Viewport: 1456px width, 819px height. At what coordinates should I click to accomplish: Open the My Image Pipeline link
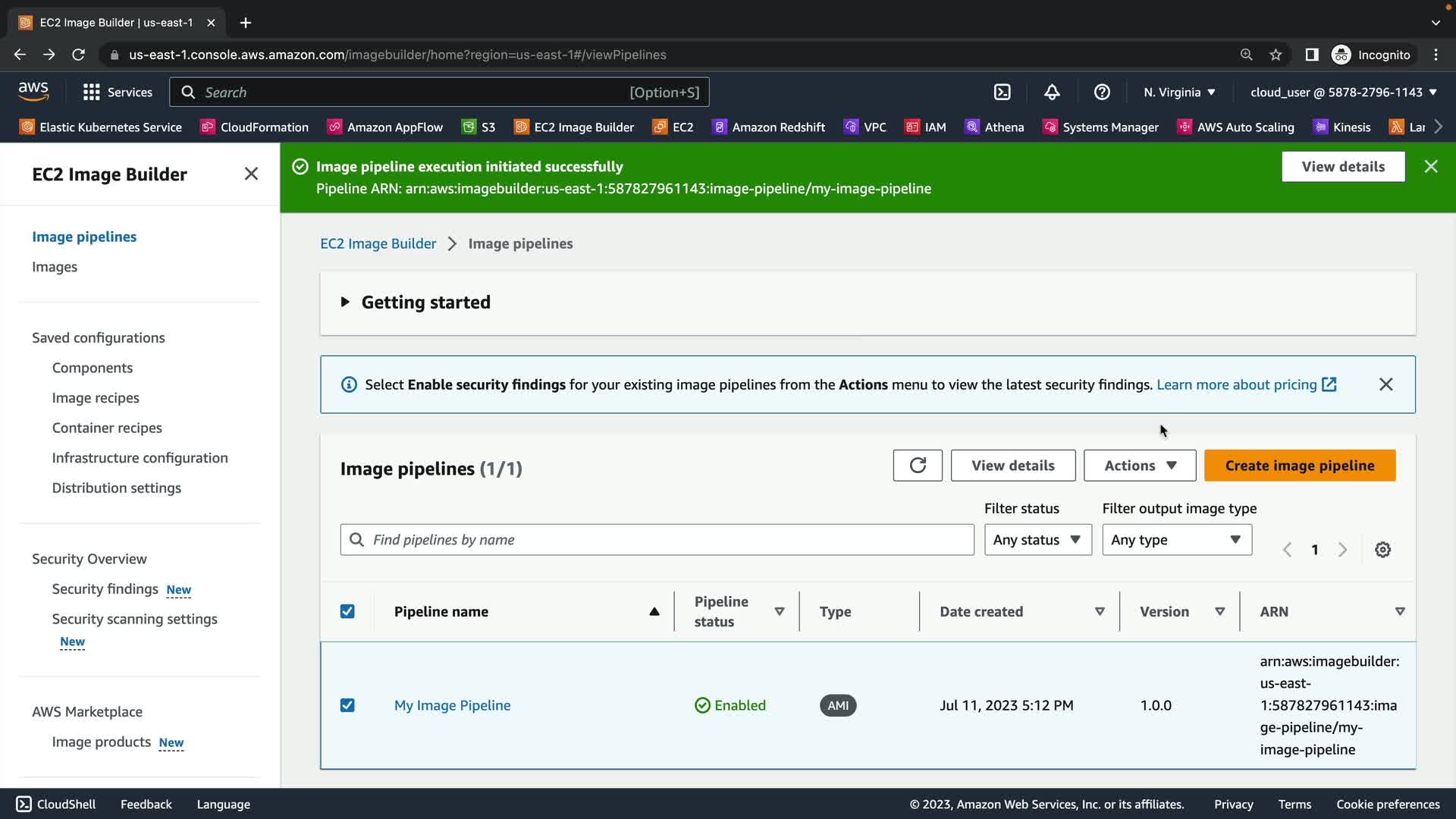pos(452,705)
